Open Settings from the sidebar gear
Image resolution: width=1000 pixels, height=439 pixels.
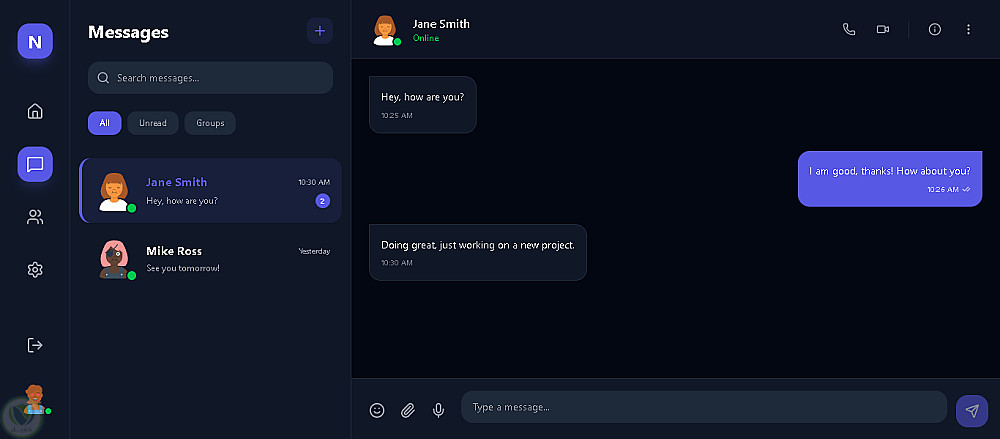click(35, 270)
